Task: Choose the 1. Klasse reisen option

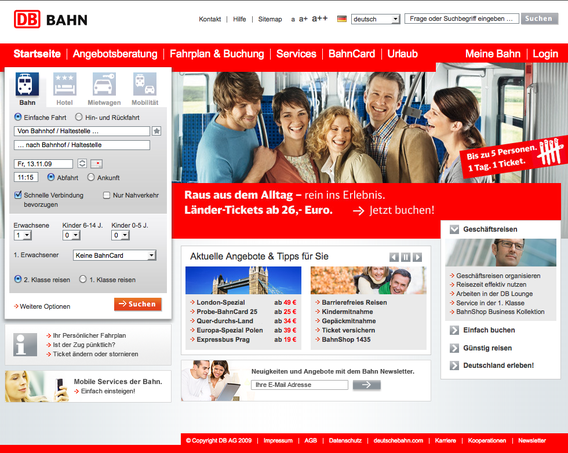Action: point(83,279)
